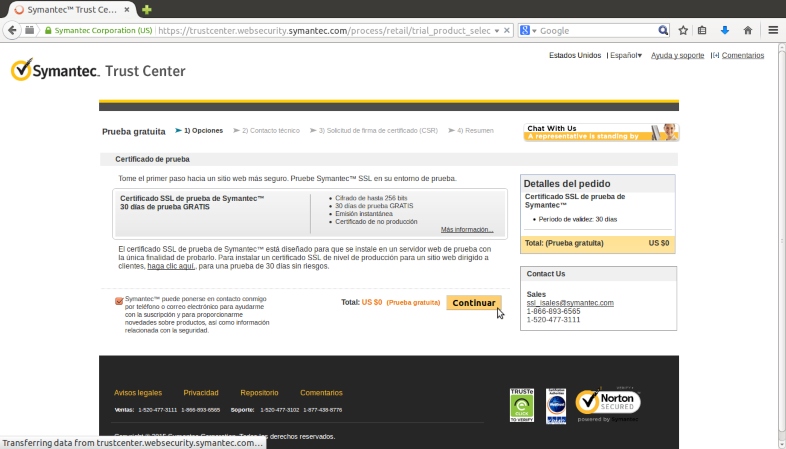Open Google search engine selector dropdown

(x=528, y=31)
